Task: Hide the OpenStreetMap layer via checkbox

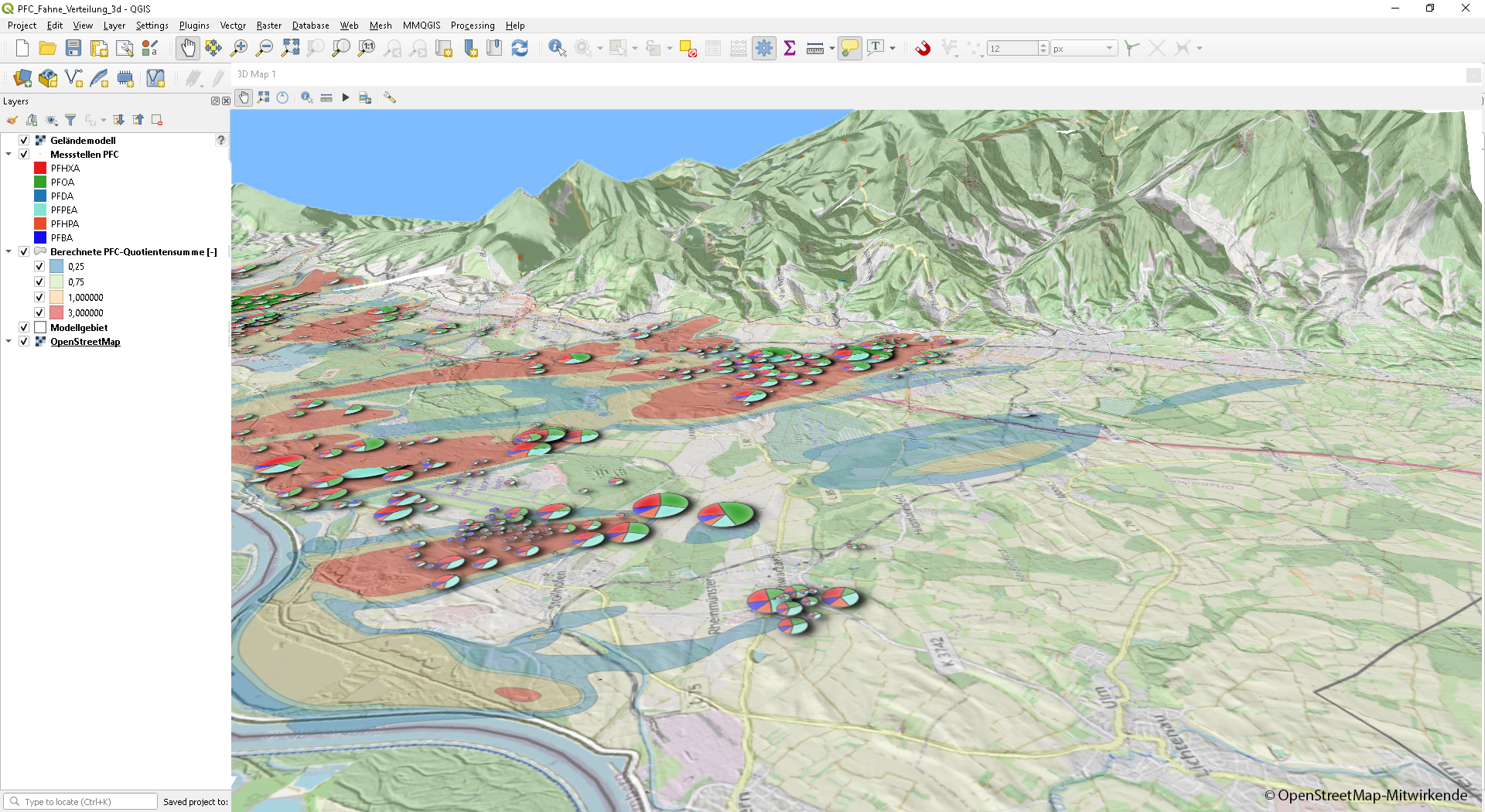Action: (x=24, y=341)
